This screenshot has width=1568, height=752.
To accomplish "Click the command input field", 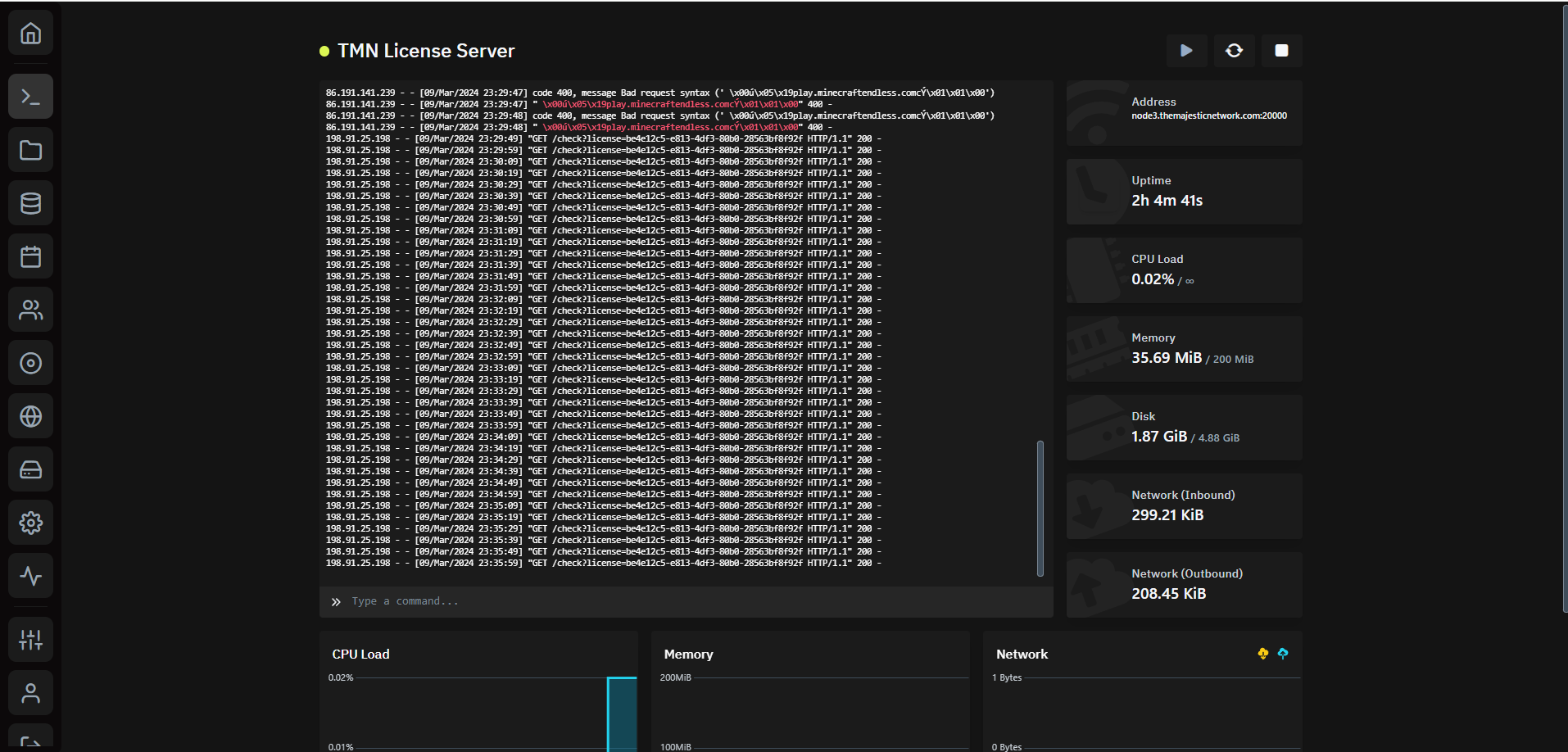I will tap(687, 602).
